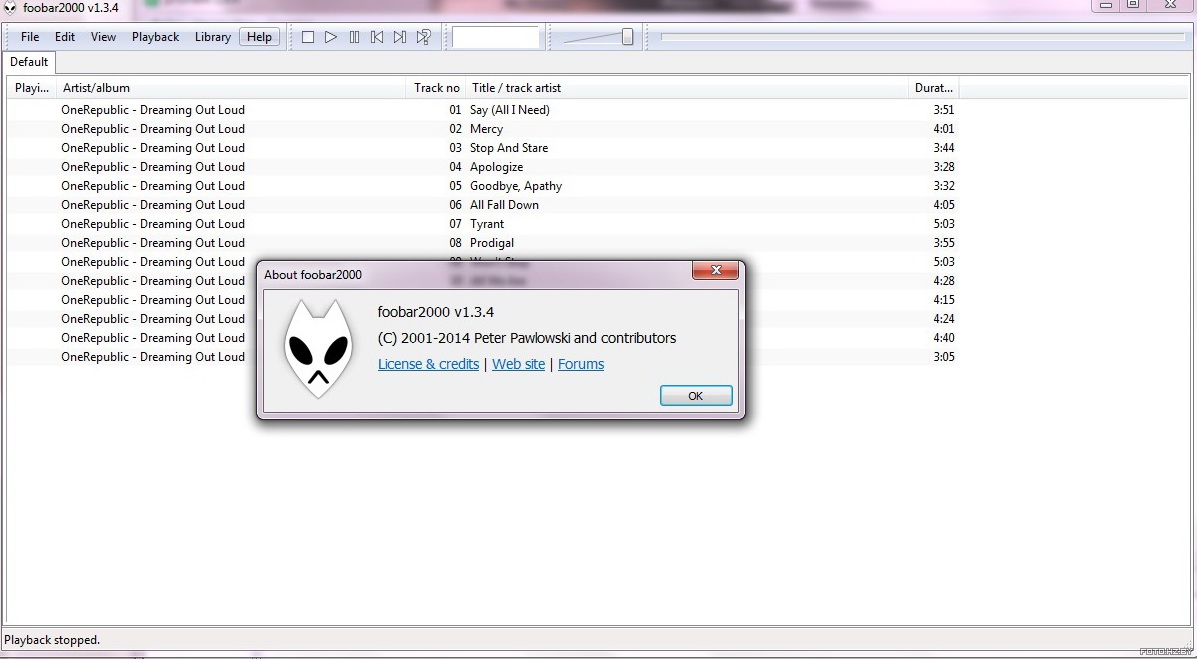Viewport: 1197px width, 659px height.
Task: Select the track Prodigal
Action: pos(492,243)
